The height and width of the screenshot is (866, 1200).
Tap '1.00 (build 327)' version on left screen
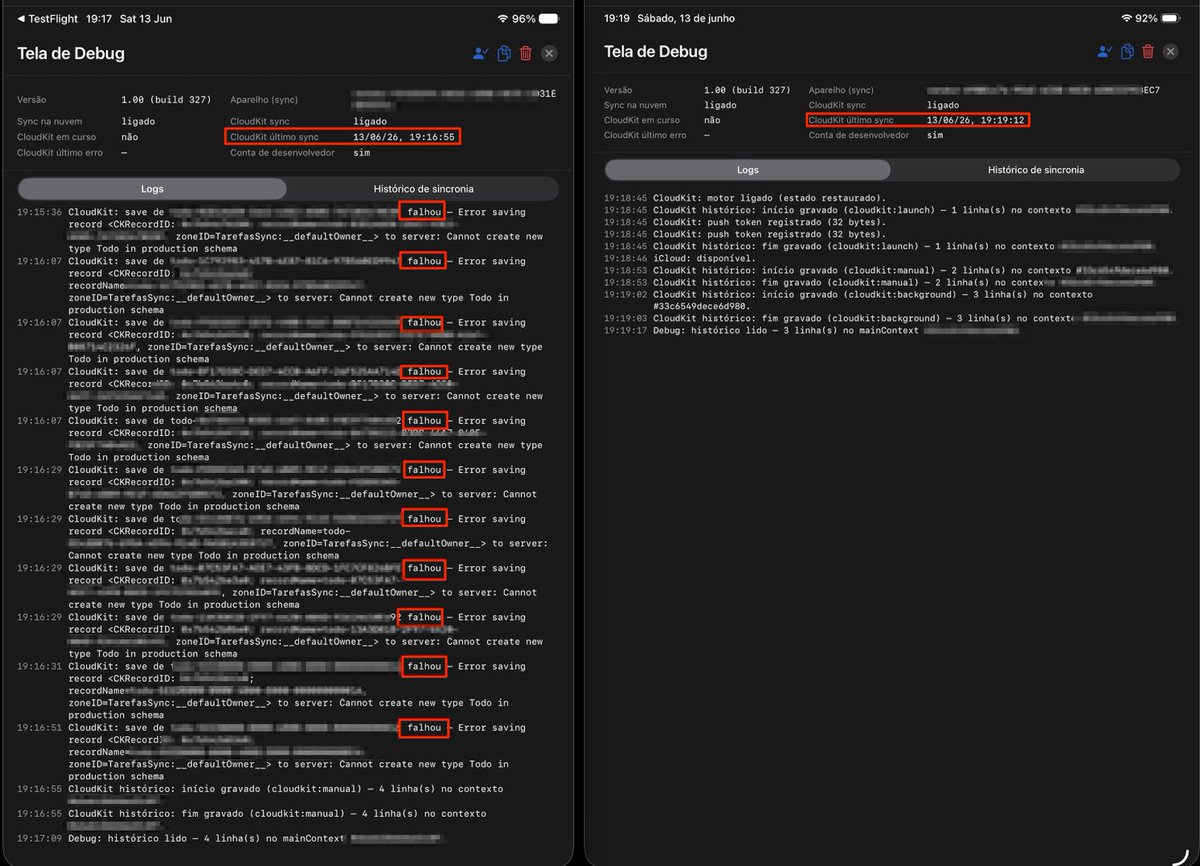165,100
